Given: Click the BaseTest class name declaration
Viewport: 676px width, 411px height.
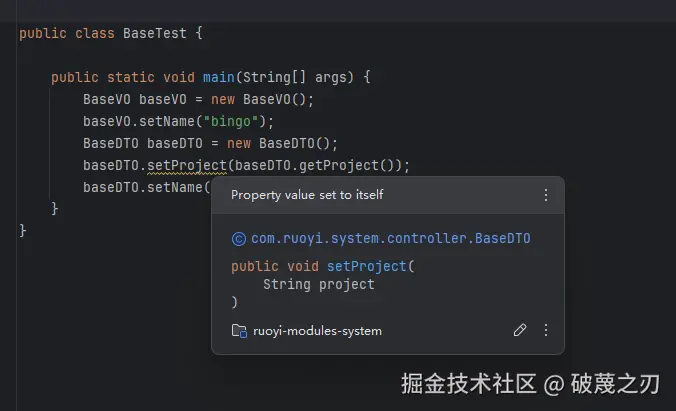Looking at the screenshot, I should pos(155,33).
